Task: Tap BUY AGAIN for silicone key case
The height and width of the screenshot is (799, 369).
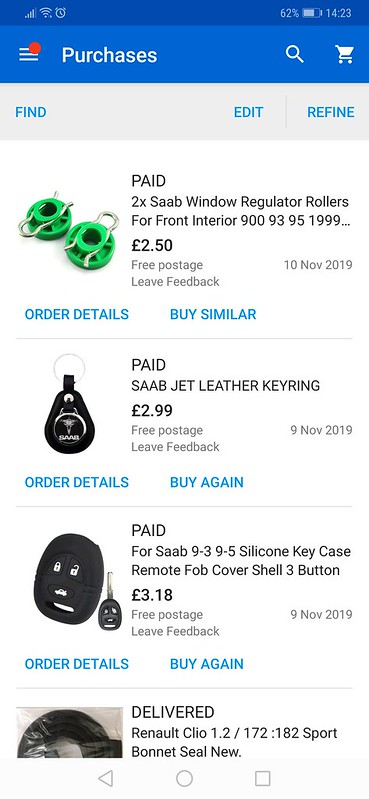Action: 207,664
